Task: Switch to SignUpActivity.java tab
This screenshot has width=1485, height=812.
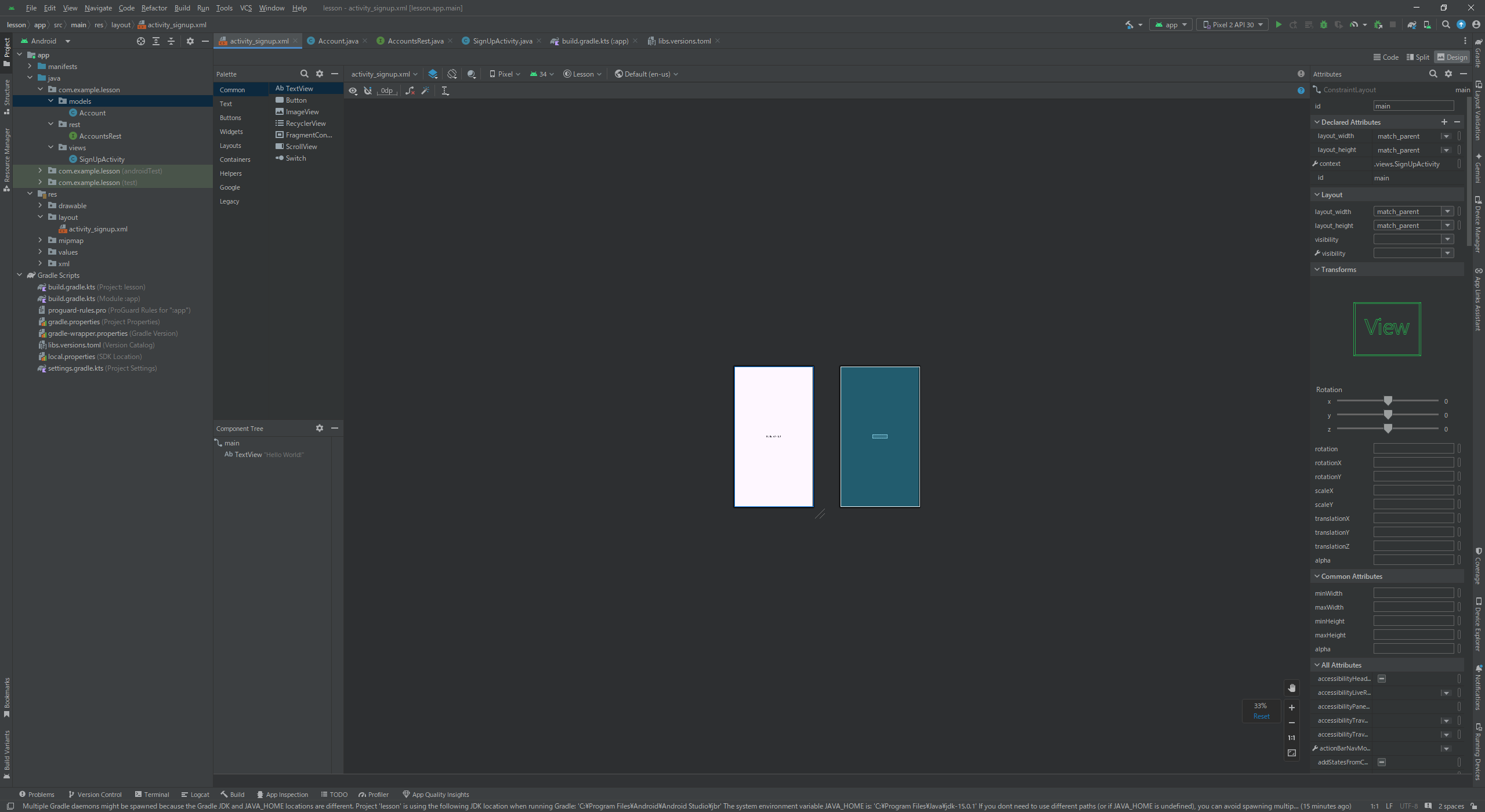Action: tap(502, 41)
